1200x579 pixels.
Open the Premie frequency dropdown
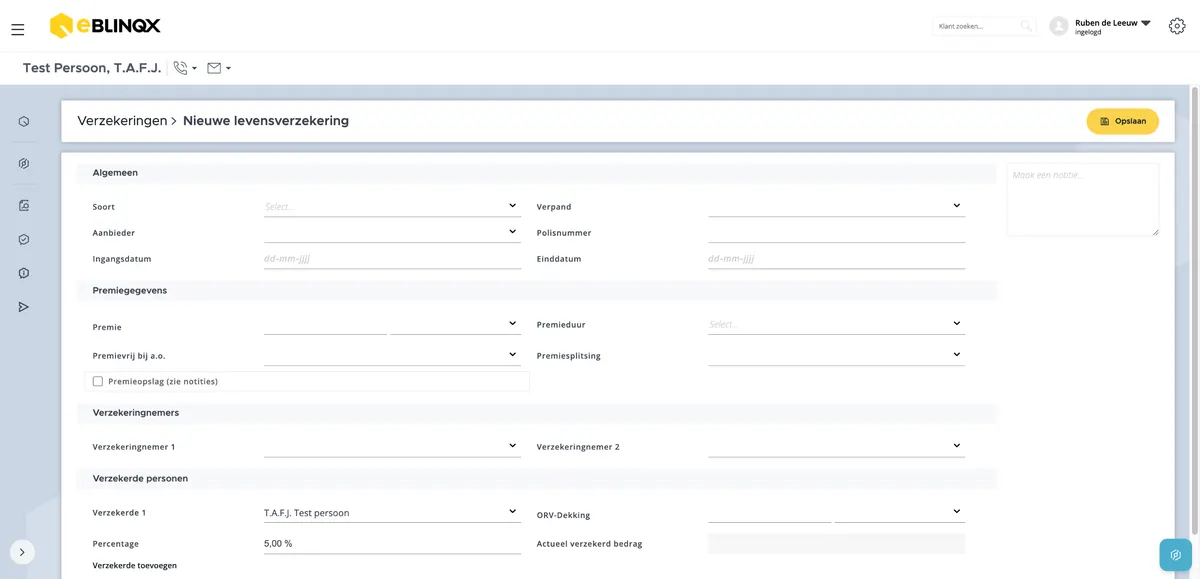[456, 325]
